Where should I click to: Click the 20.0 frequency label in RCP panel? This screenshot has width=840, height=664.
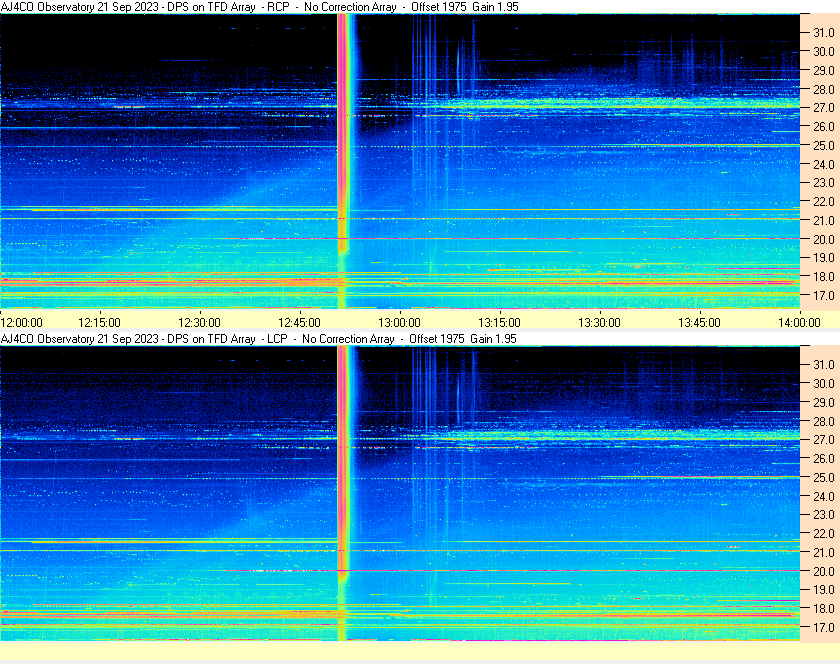pos(824,239)
